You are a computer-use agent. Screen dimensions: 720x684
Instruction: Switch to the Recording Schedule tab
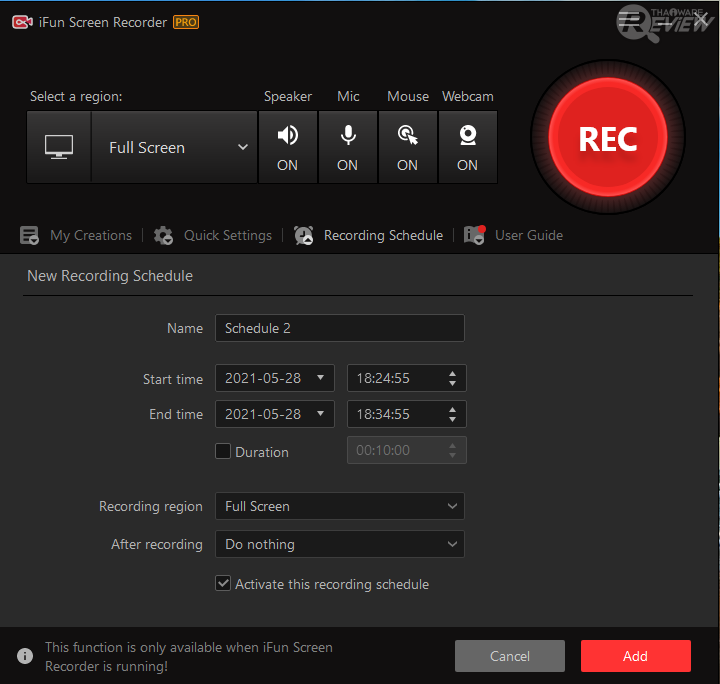pos(383,235)
